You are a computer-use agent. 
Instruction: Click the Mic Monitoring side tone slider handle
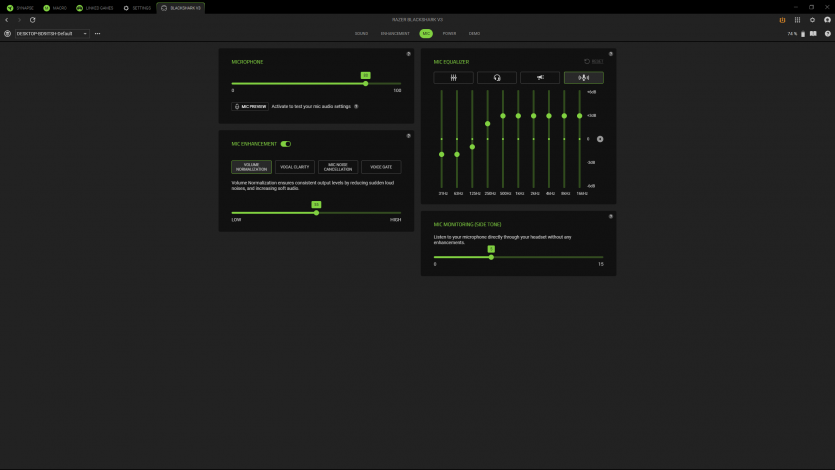pyautogui.click(x=491, y=257)
